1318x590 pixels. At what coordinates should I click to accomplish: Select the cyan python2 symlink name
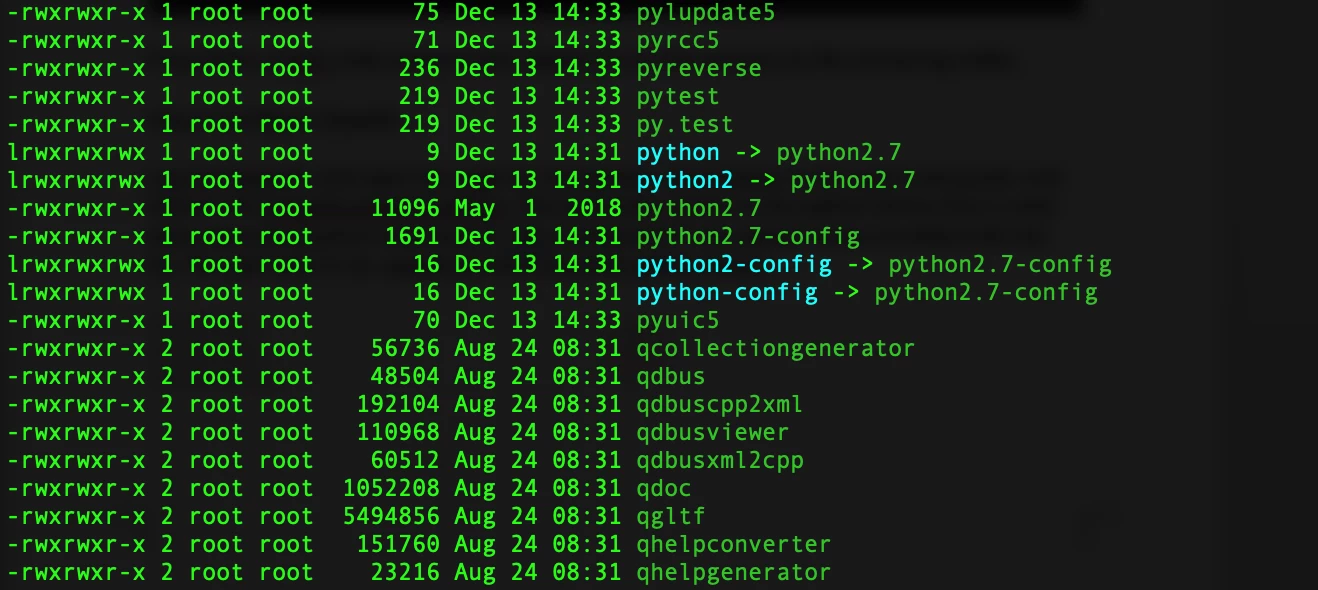click(x=685, y=181)
